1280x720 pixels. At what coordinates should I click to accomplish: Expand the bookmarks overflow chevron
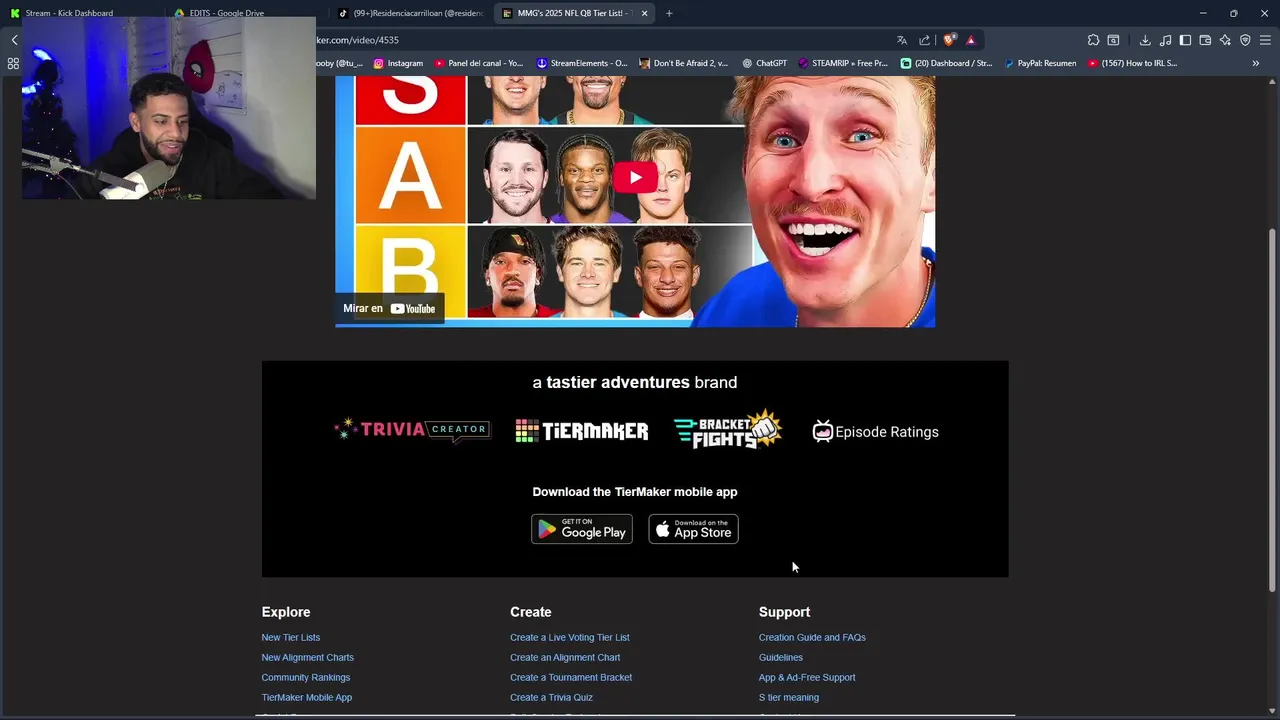[x=1256, y=63]
